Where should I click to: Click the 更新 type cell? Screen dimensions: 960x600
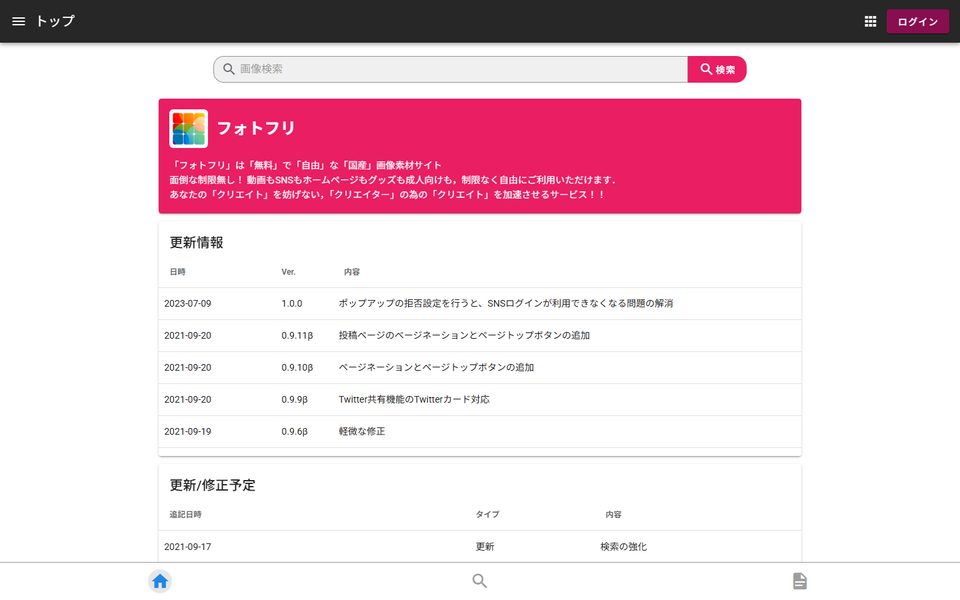[x=485, y=547]
